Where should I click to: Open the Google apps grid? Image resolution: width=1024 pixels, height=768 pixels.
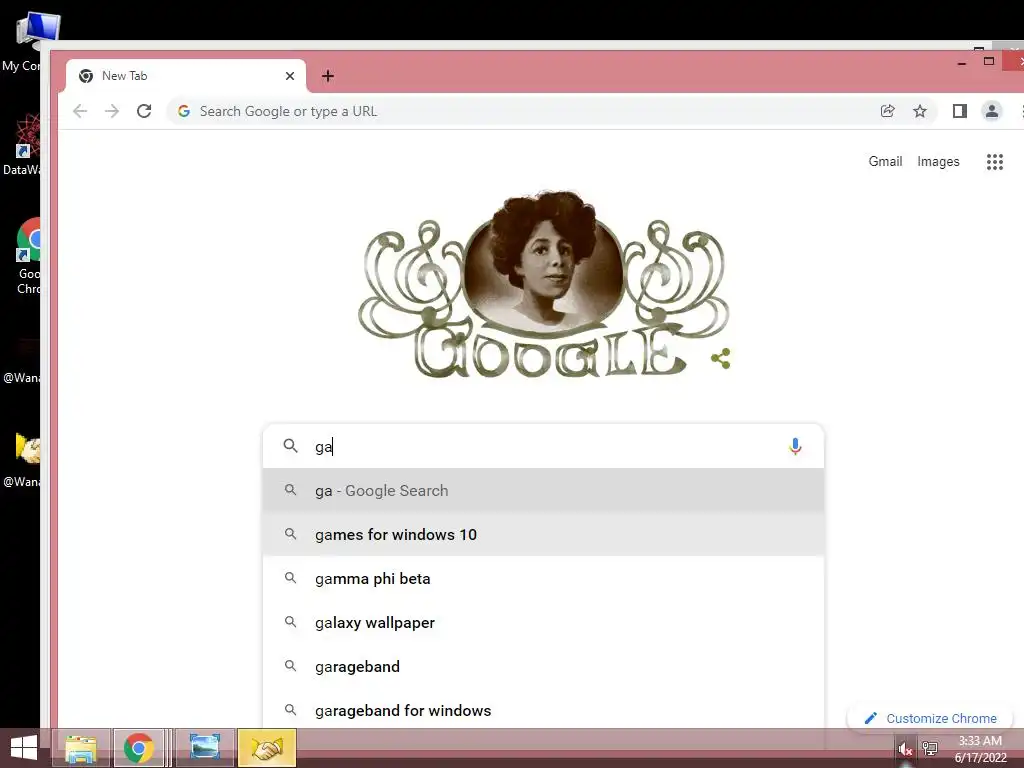[x=994, y=161]
